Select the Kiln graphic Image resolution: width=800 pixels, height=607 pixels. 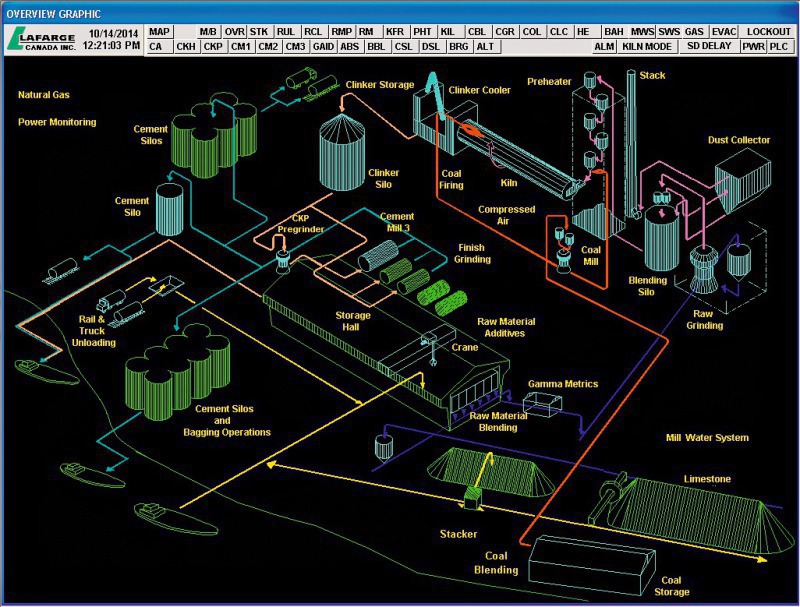click(x=520, y=160)
